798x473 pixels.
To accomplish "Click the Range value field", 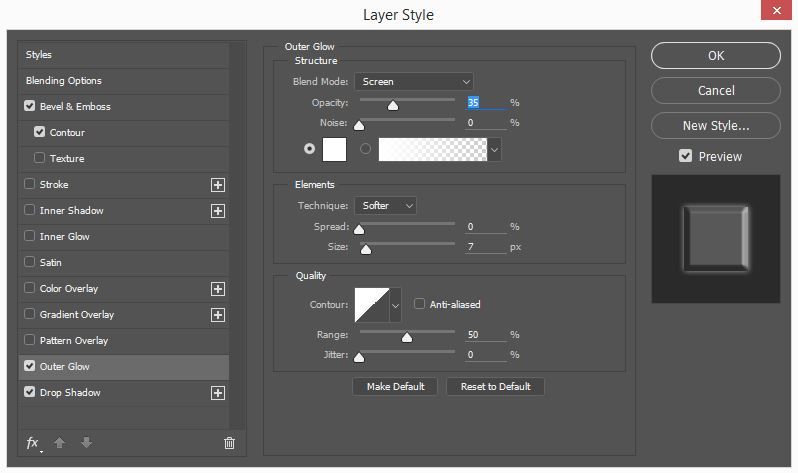I will (486, 335).
